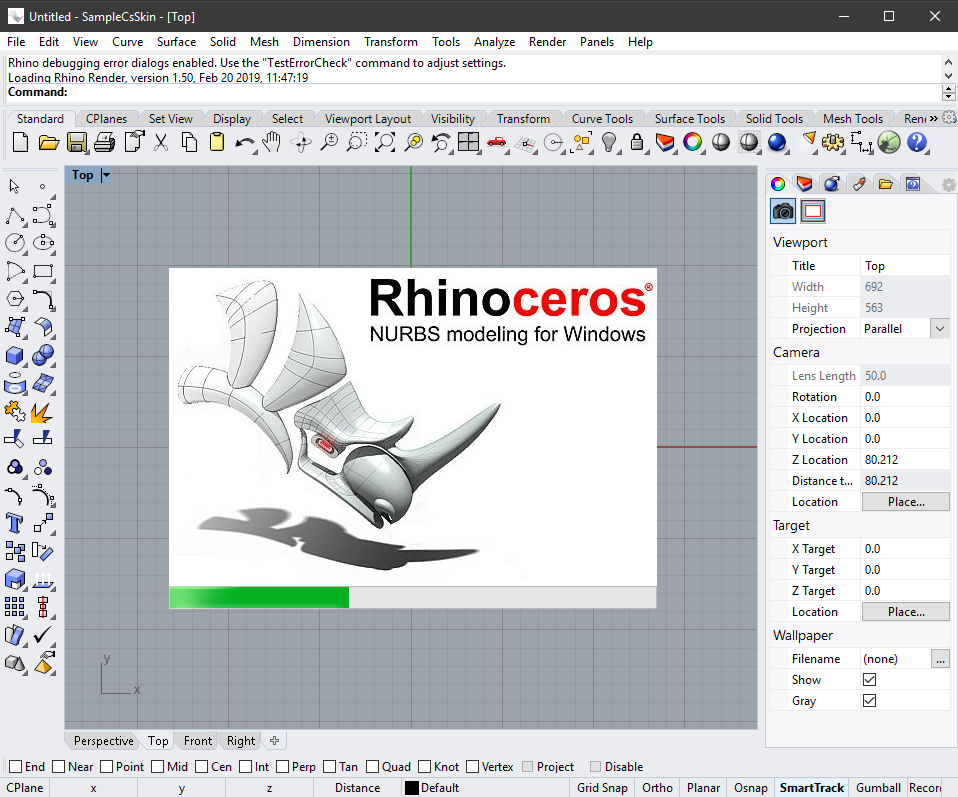Enable the End object snap checkbox

(16, 766)
